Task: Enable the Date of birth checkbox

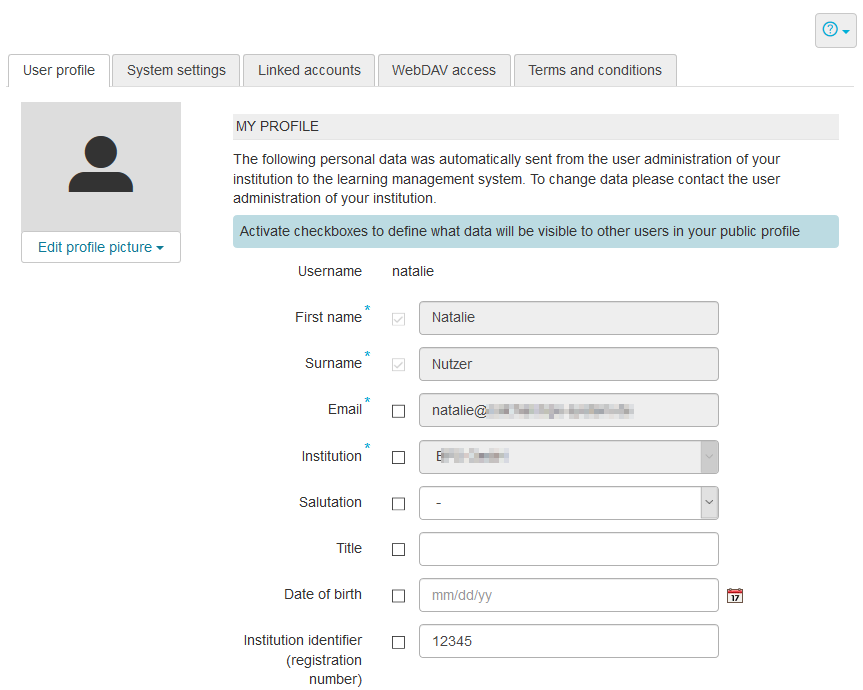Action: (399, 596)
